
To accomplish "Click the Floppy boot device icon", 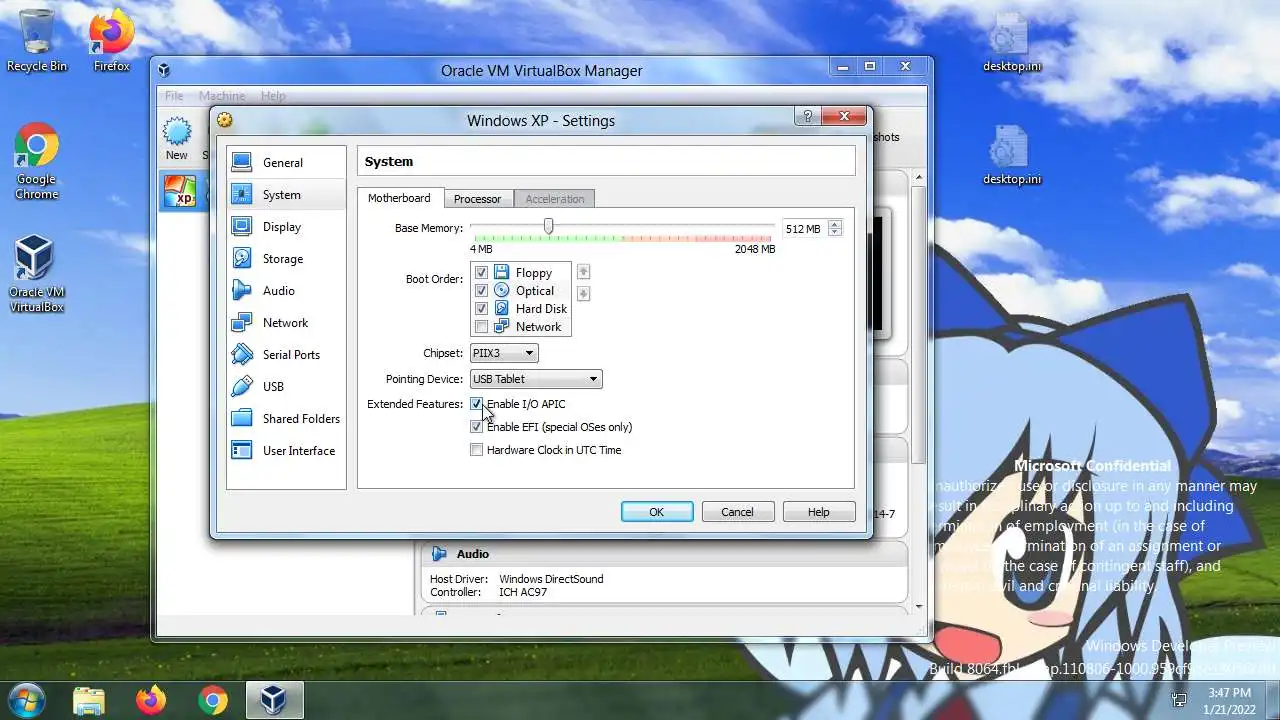I will 501,272.
